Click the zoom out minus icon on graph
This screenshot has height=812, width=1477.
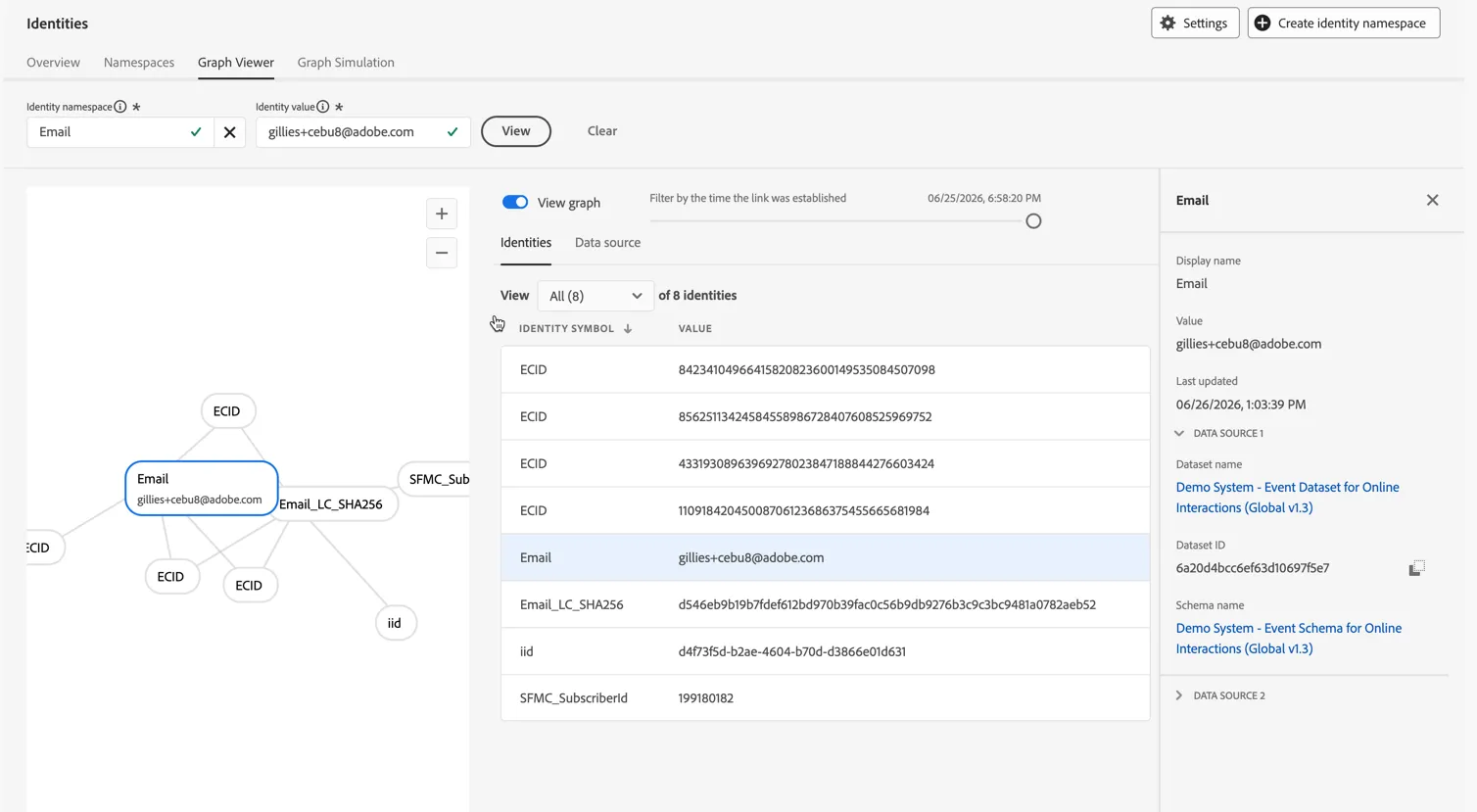click(442, 253)
